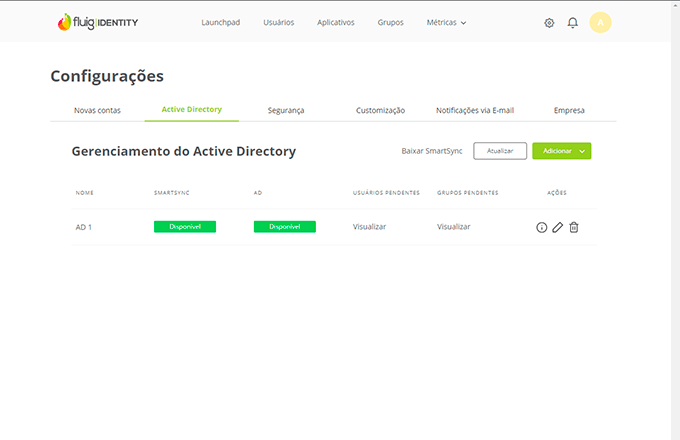This screenshot has height=440, width=680.
Task: Click the Atualizar button
Action: point(500,151)
